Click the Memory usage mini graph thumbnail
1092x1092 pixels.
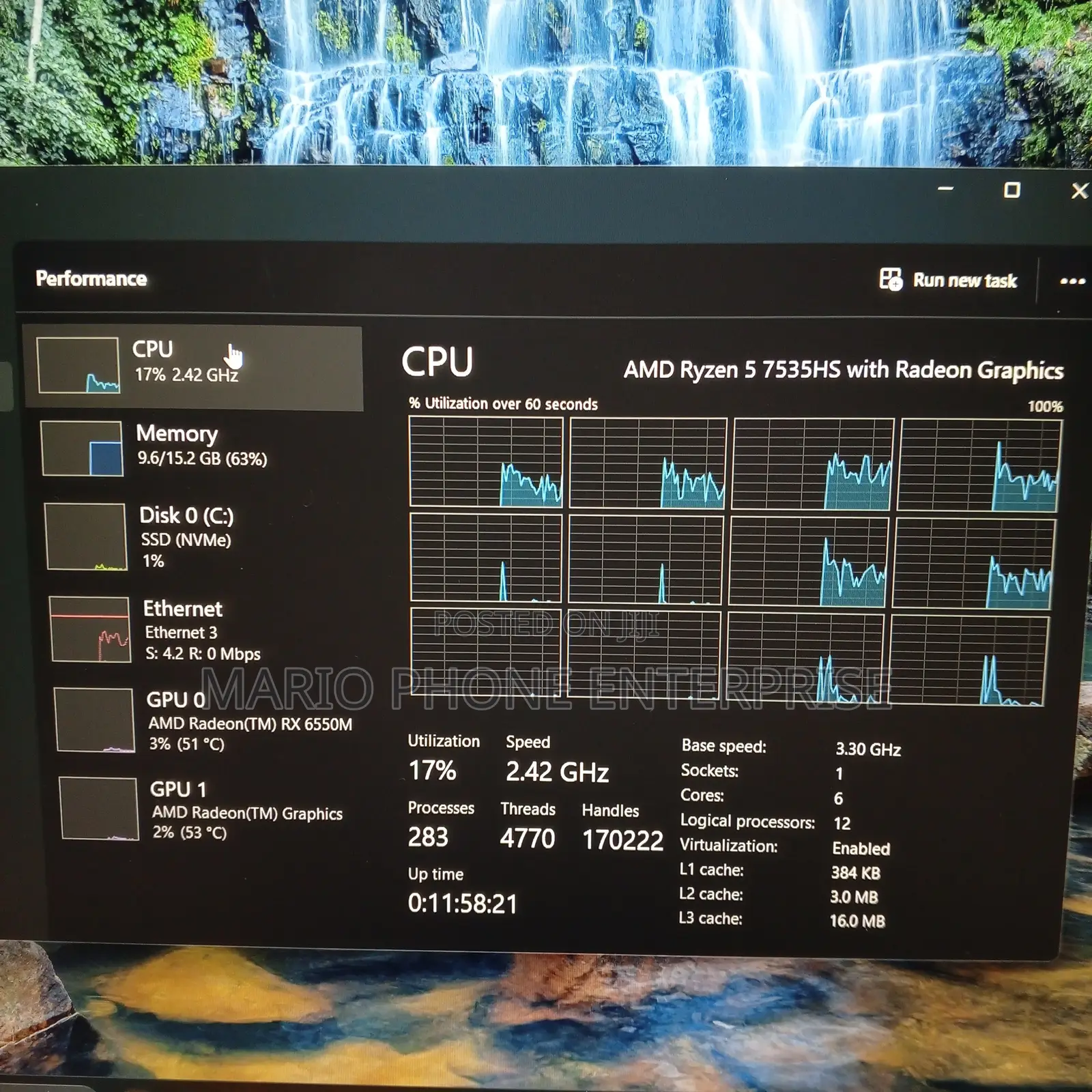(x=82, y=448)
